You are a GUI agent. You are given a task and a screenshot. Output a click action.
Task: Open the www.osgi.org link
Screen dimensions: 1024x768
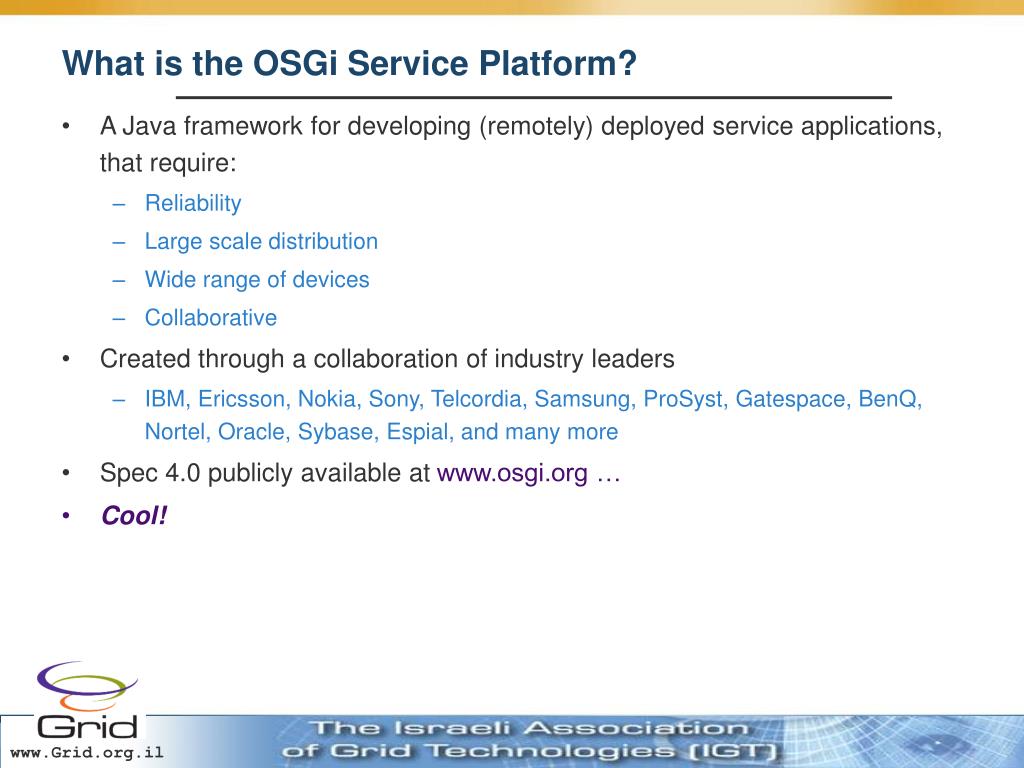point(512,473)
